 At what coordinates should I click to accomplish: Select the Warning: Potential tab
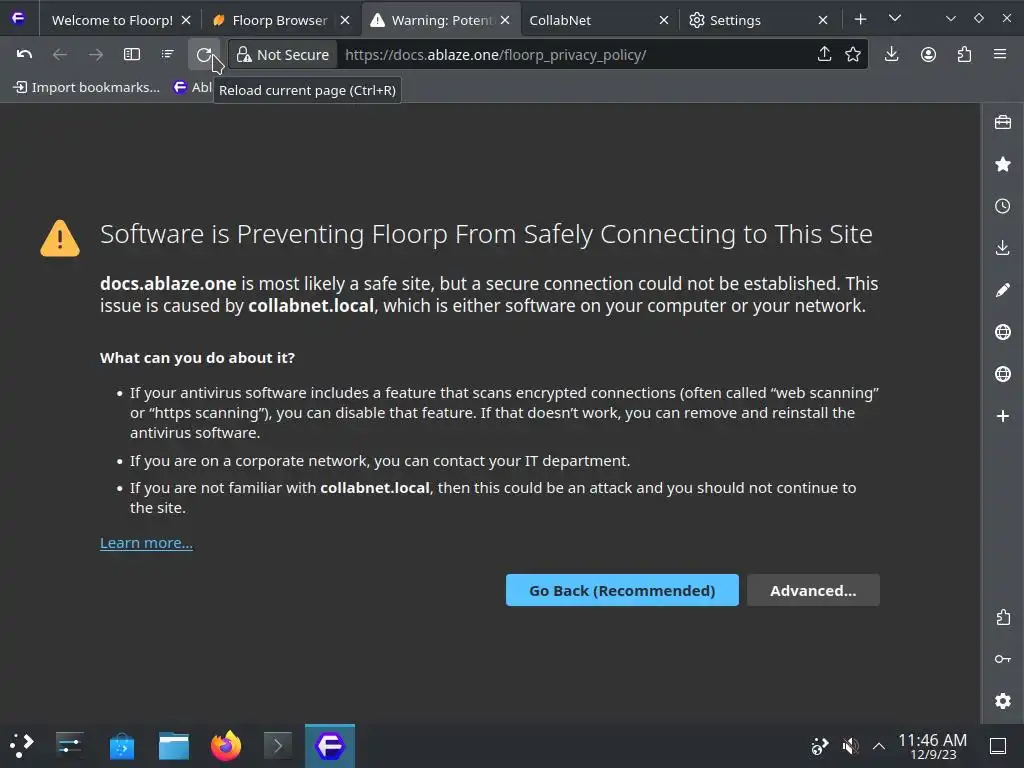coord(441,20)
